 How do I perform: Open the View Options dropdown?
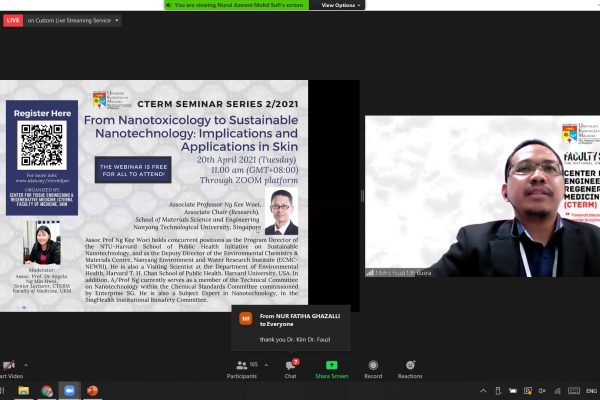tap(339, 5)
